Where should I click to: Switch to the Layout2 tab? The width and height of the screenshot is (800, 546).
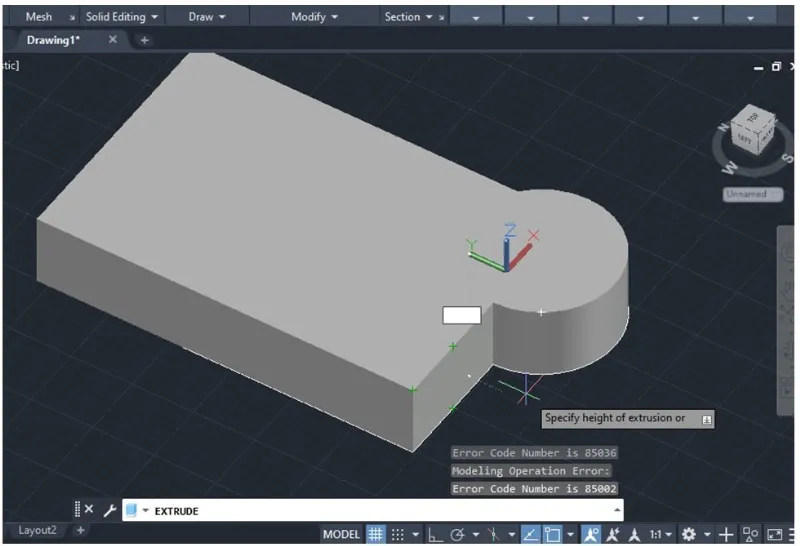coord(37,530)
